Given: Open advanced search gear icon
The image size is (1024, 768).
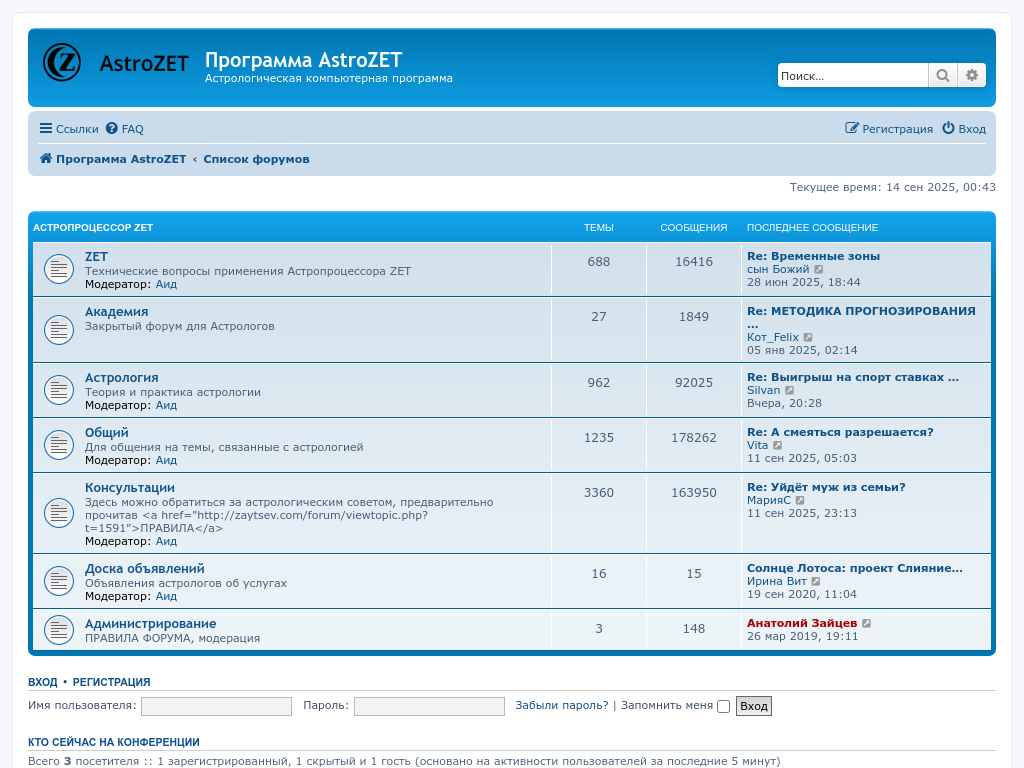Looking at the screenshot, I should point(971,76).
